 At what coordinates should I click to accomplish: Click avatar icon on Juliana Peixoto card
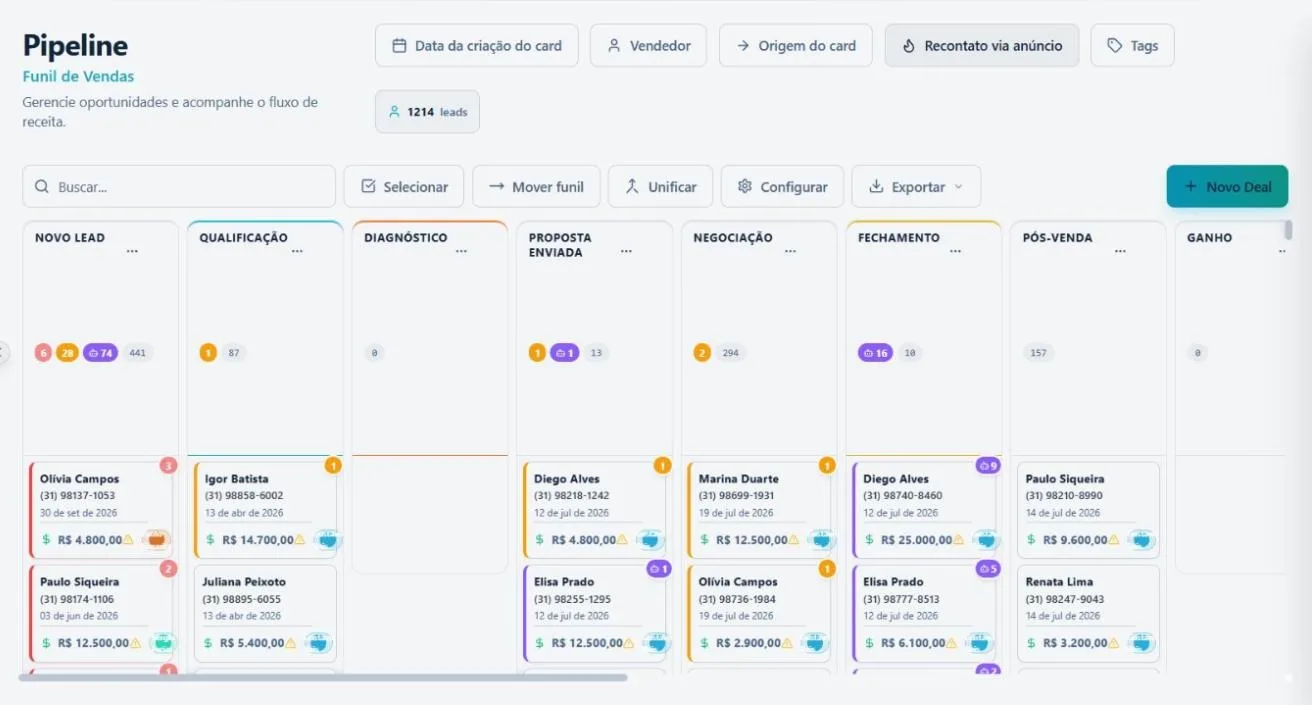pyautogui.click(x=319, y=643)
